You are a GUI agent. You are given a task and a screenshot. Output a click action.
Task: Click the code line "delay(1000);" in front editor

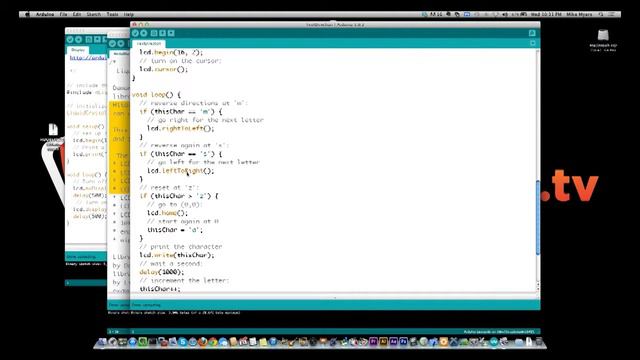pos(162,272)
